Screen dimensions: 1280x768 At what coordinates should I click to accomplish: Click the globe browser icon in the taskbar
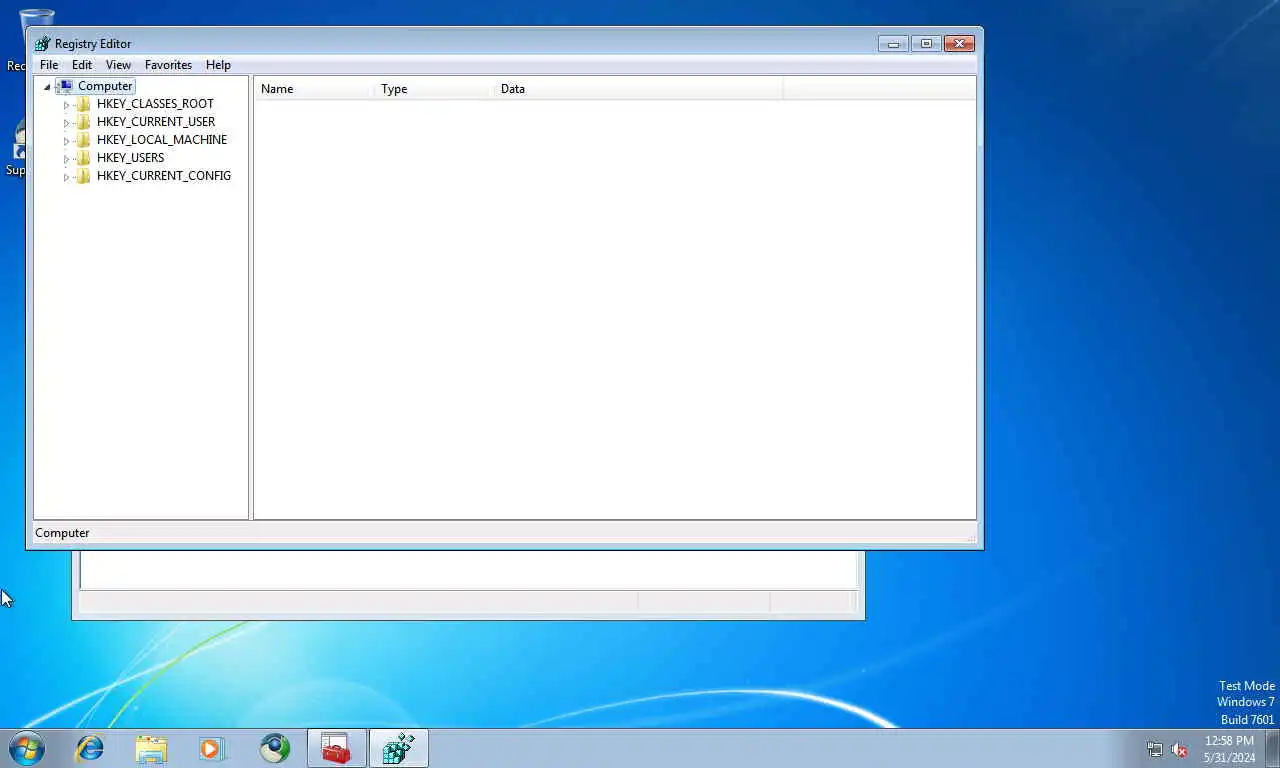pyautogui.click(x=275, y=748)
